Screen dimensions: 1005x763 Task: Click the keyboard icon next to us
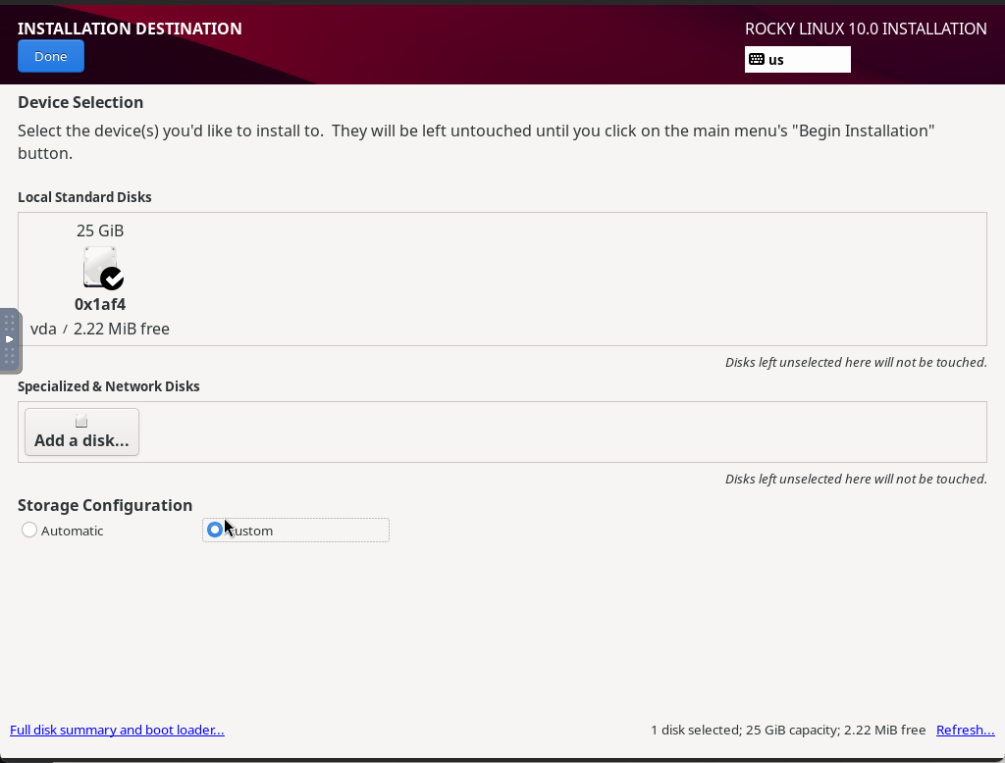pos(756,60)
